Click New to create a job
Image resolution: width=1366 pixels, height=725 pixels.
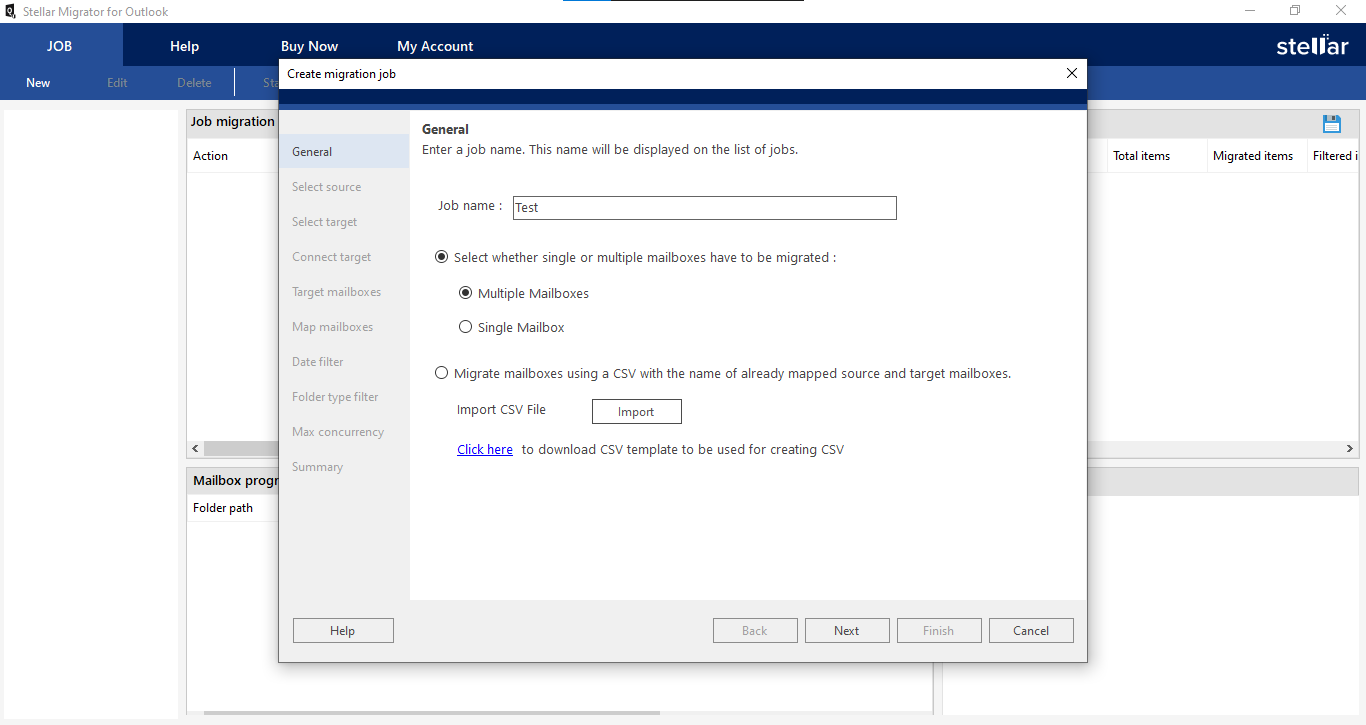[x=37, y=82]
